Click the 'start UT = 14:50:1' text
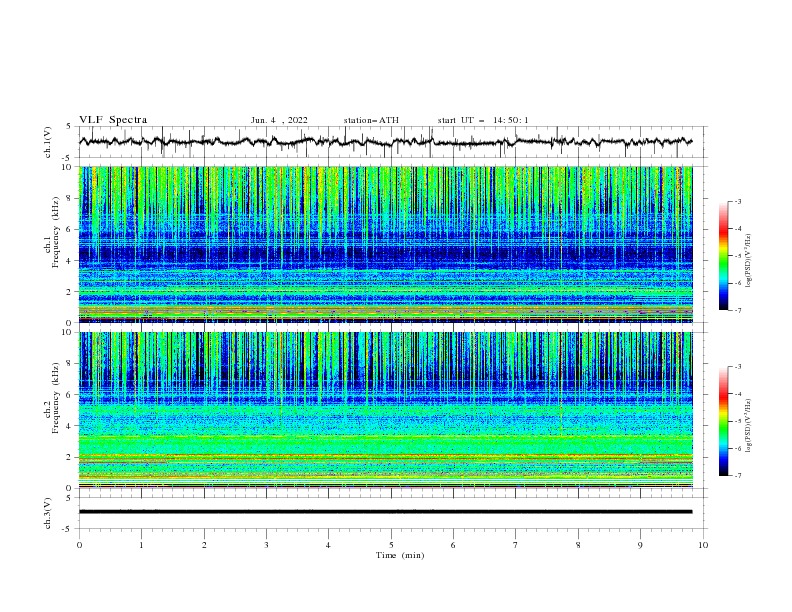792x612 pixels. tap(483, 120)
